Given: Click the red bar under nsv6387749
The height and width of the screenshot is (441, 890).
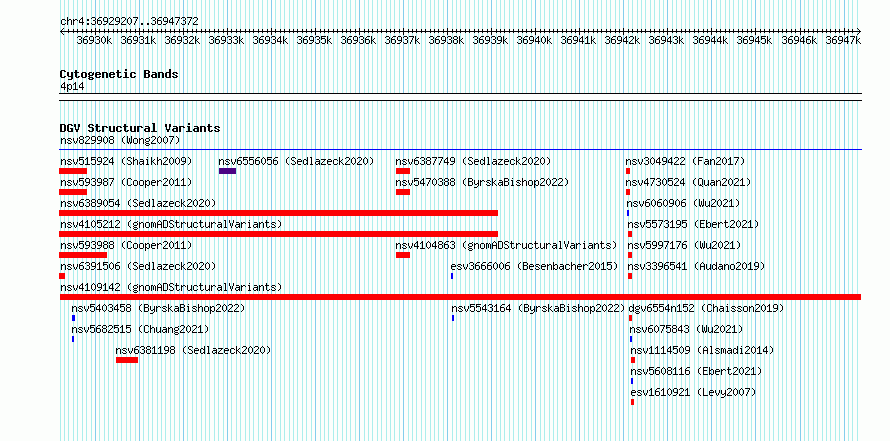Looking at the screenshot, I should coord(403,171).
